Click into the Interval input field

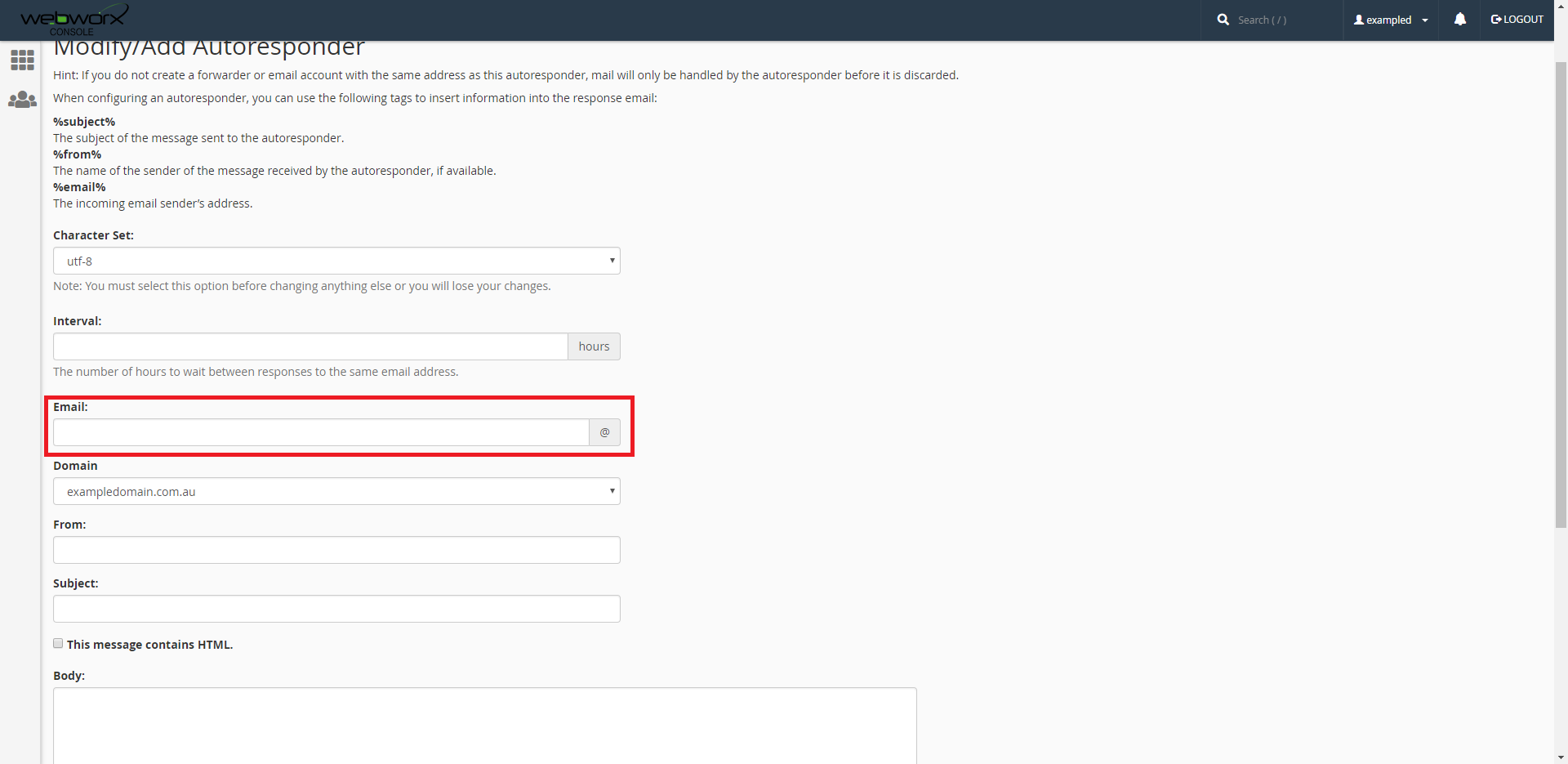pos(310,346)
